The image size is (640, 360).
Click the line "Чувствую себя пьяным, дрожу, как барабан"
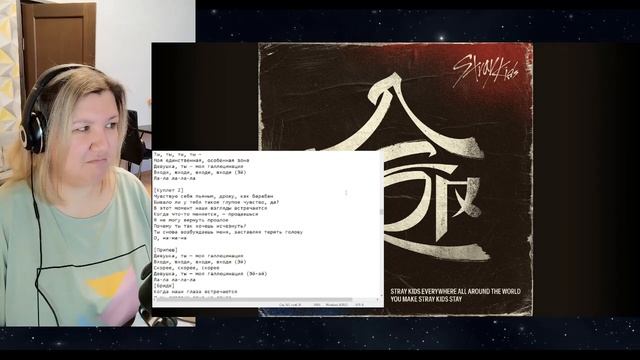pos(213,196)
